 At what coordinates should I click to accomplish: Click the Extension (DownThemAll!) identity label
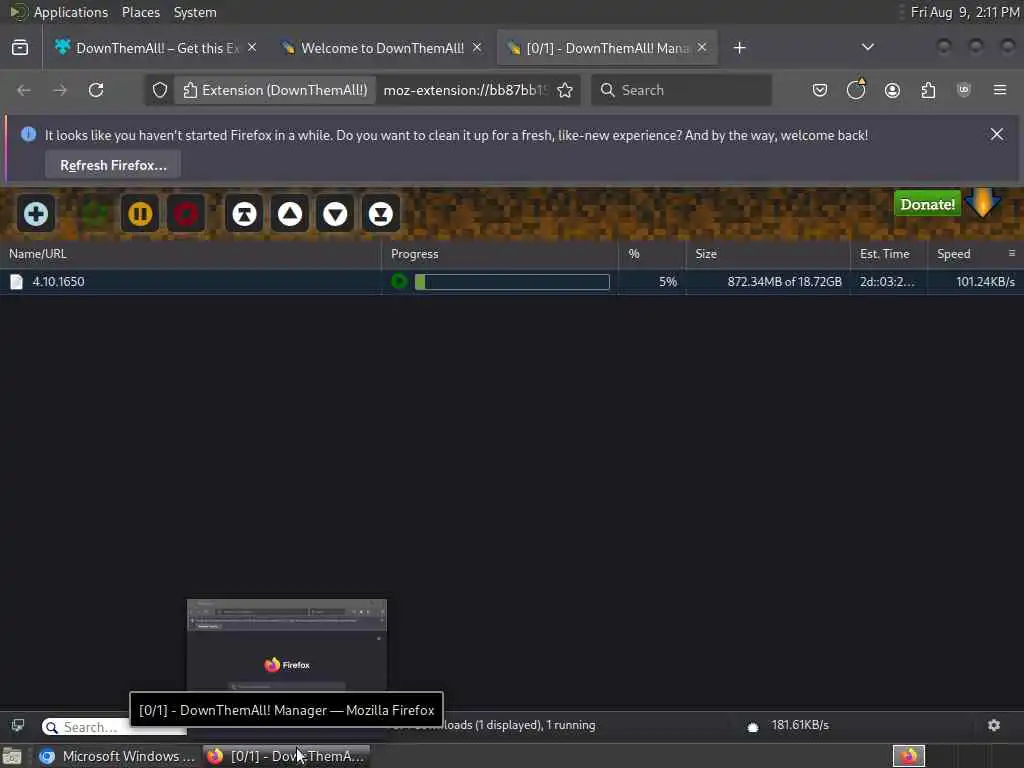click(275, 90)
